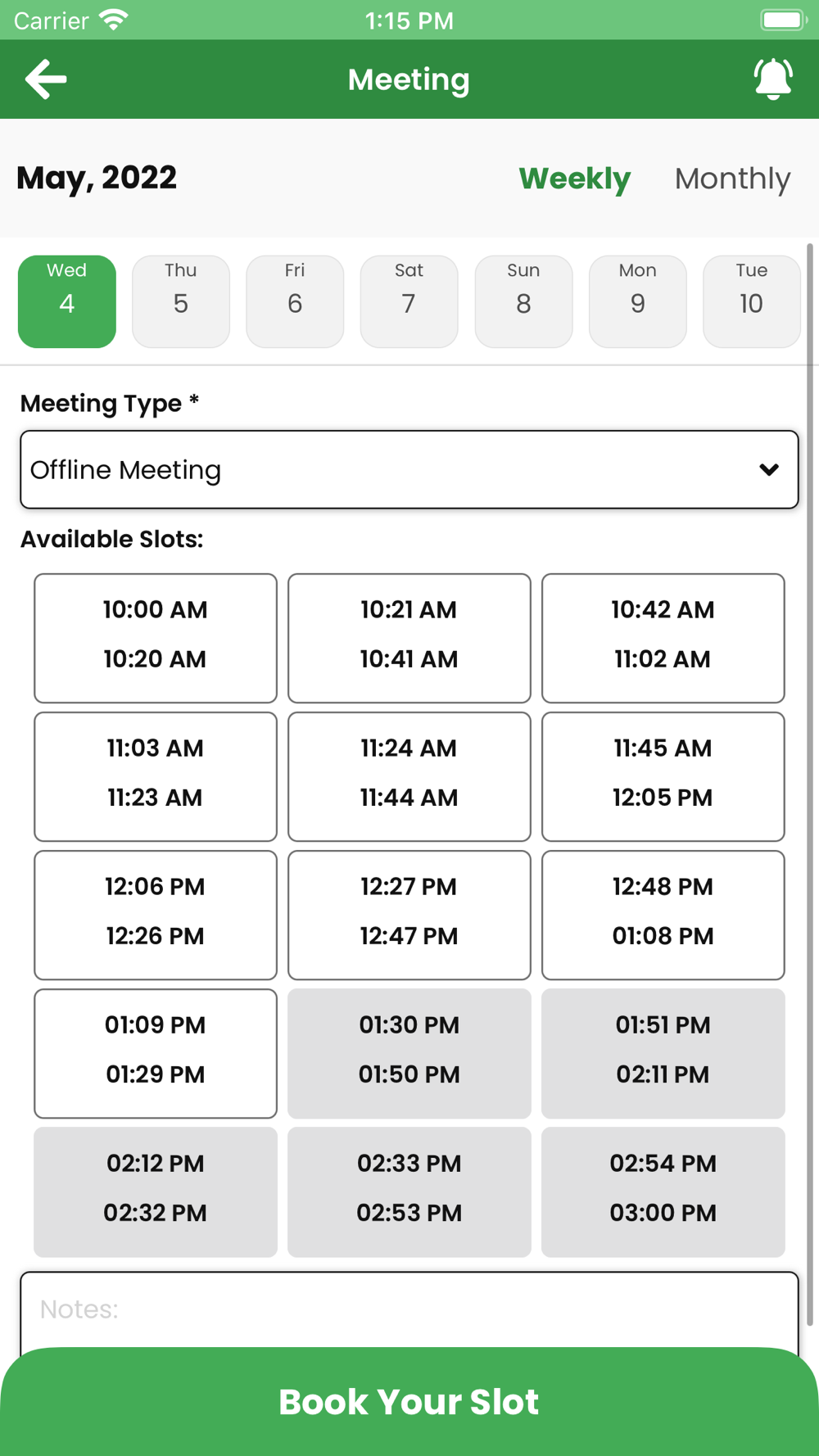
Task: Select Wed 4 highlighted date
Action: click(x=67, y=301)
